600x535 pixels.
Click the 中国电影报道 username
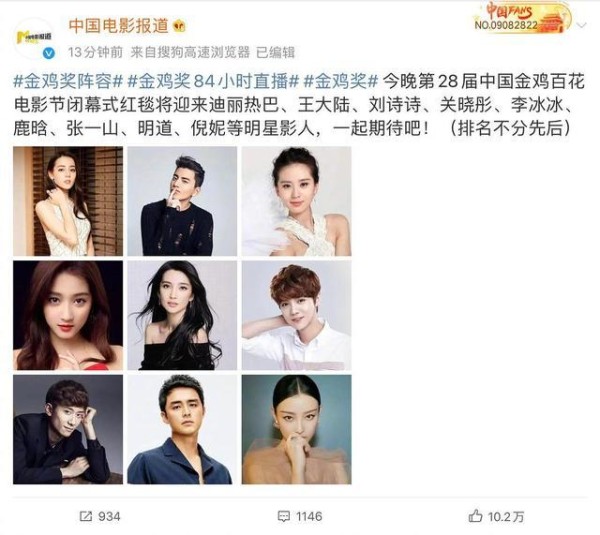click(119, 26)
